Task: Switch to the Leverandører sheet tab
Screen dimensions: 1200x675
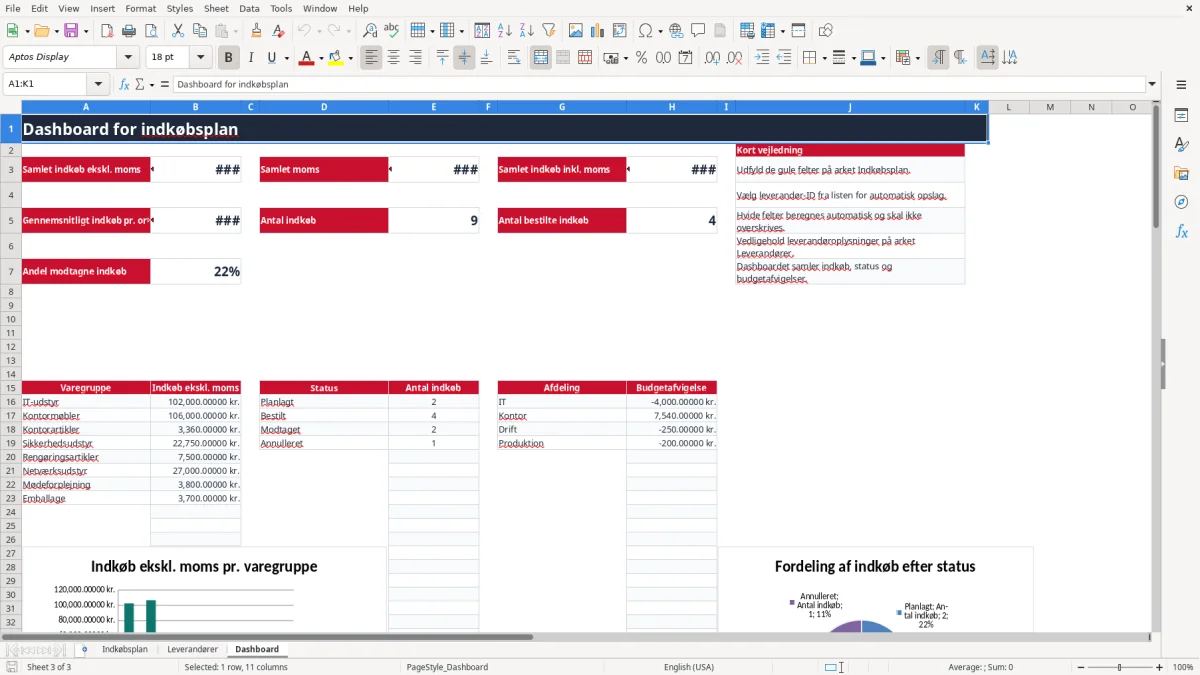Action: click(192, 649)
